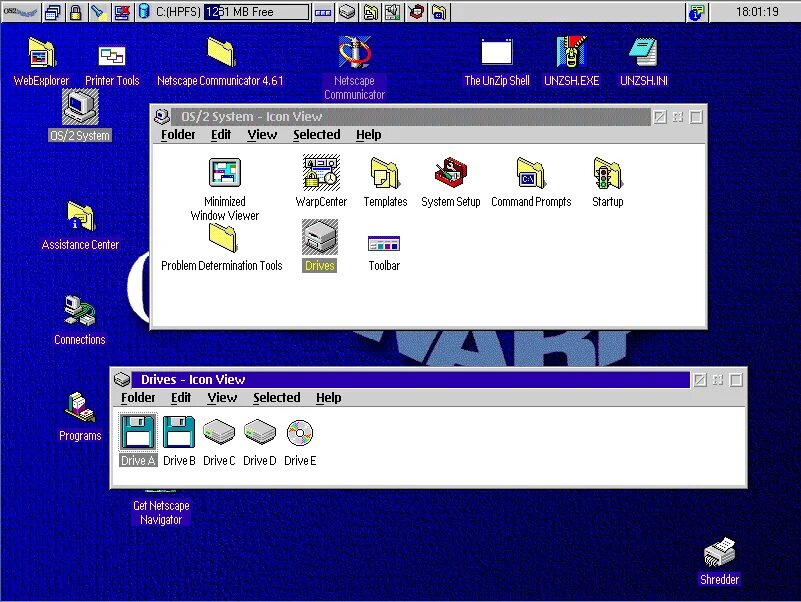Select the Templates folder icon

[x=385, y=182]
